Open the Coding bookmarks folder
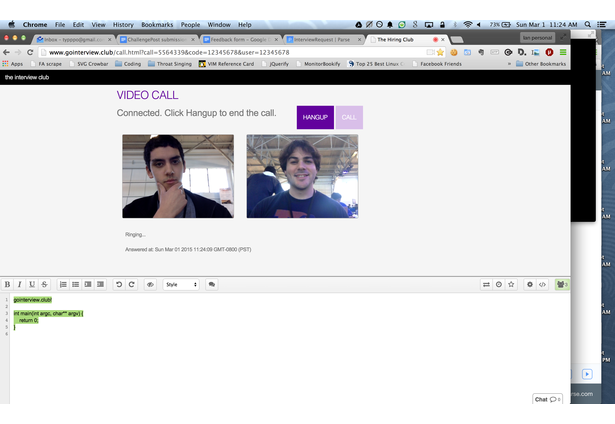This screenshot has width=615, height=424. [128, 64]
